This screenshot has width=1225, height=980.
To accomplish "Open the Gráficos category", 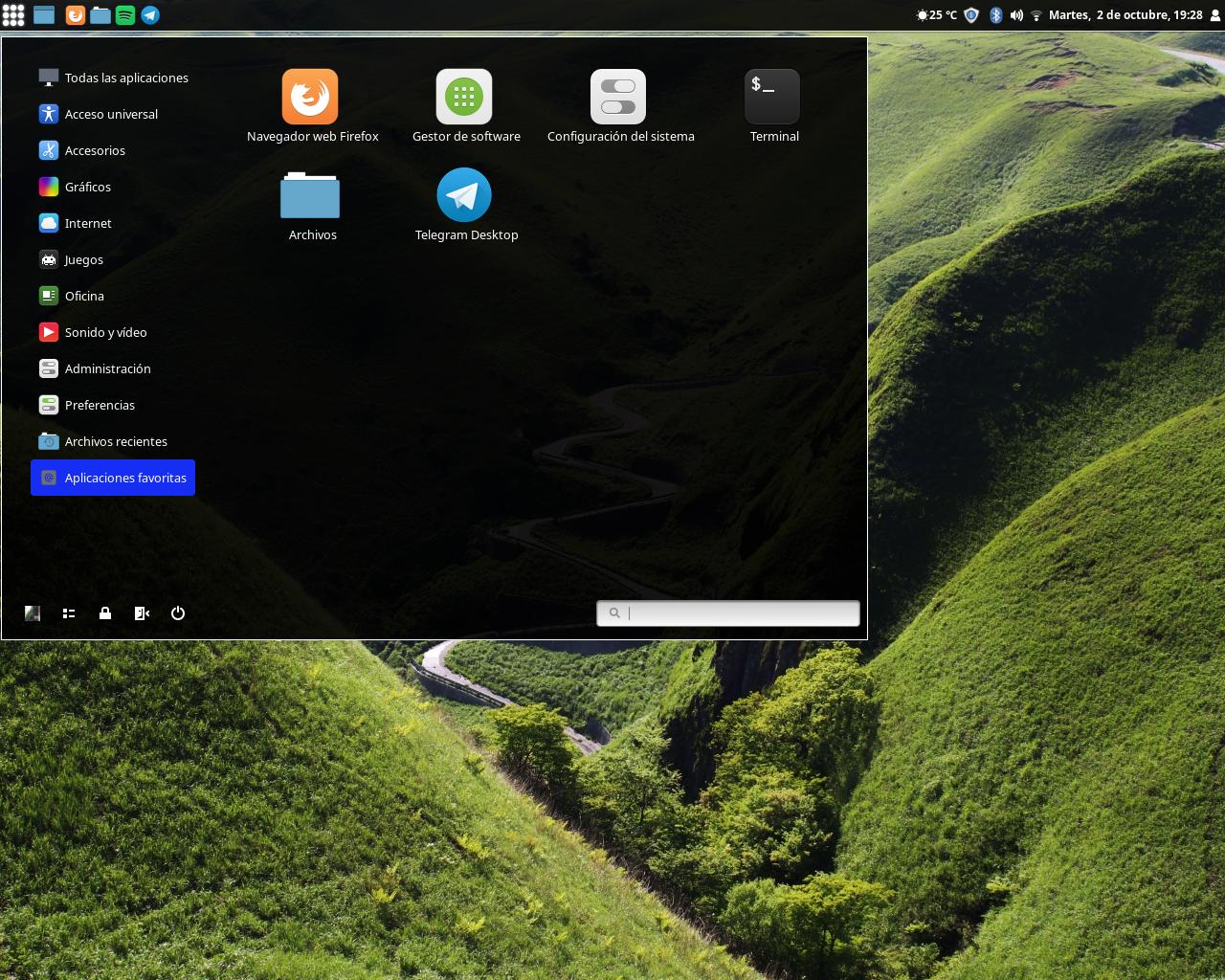I will pos(113,187).
